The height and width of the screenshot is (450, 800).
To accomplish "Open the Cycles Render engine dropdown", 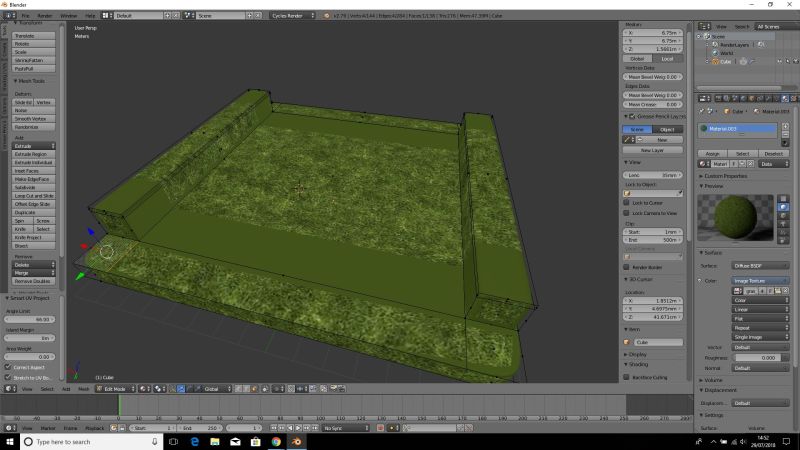I will 292,16.
